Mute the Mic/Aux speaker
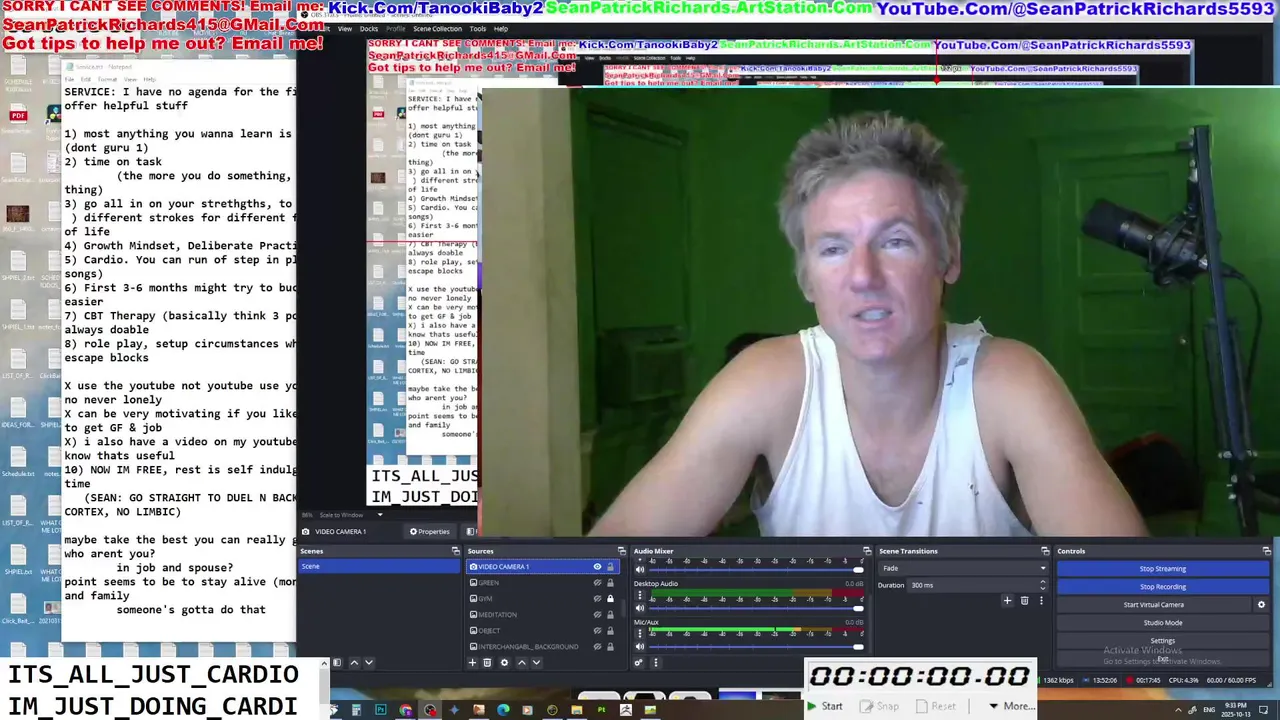 point(640,647)
